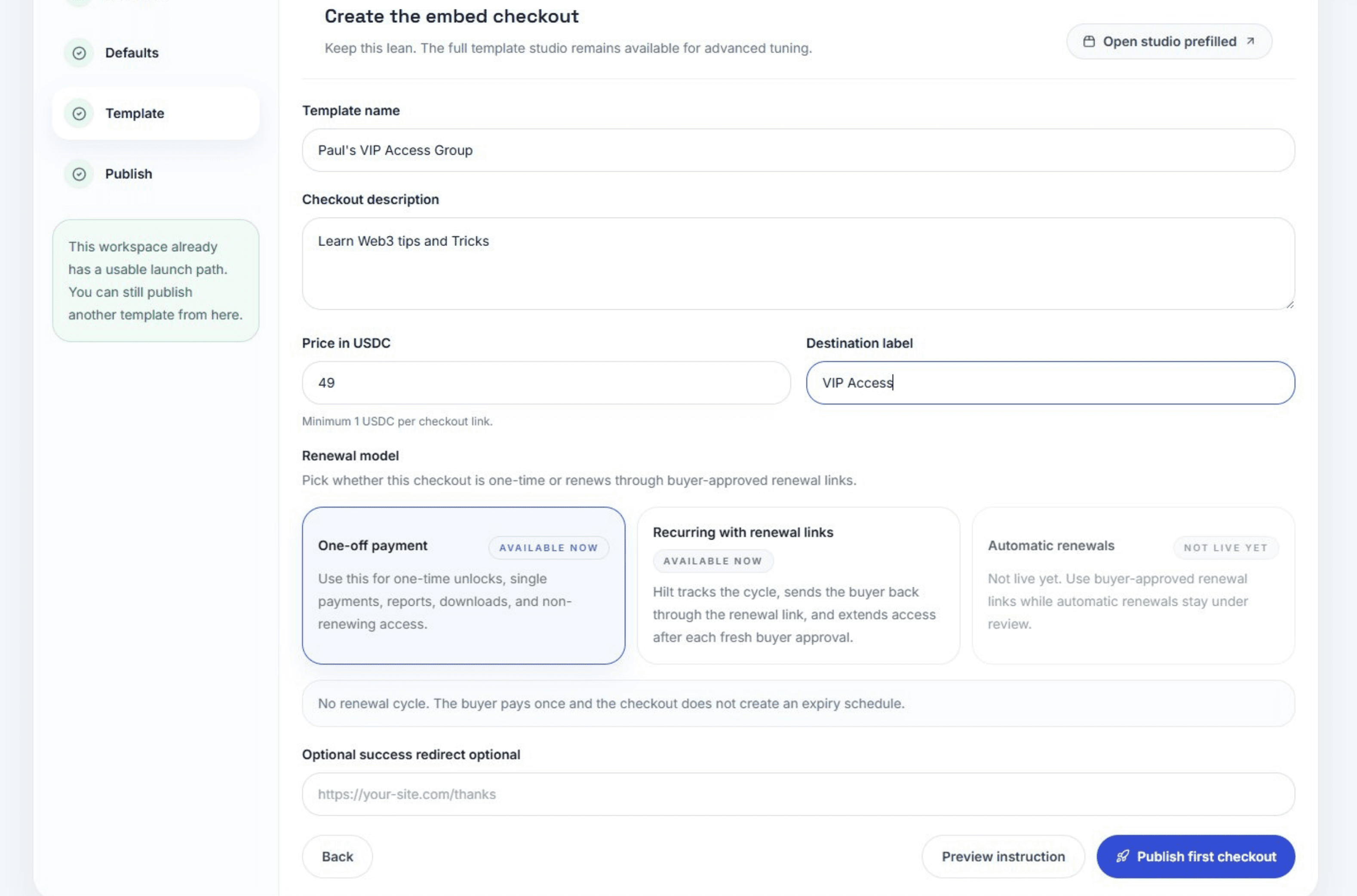
Task: Open the Defaults step in sidebar
Action: 155,53
